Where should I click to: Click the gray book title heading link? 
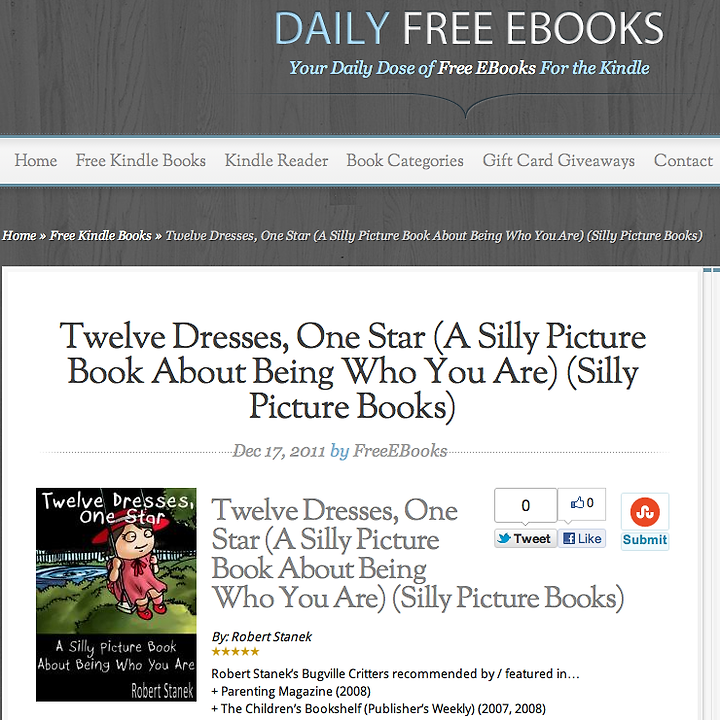(417, 554)
